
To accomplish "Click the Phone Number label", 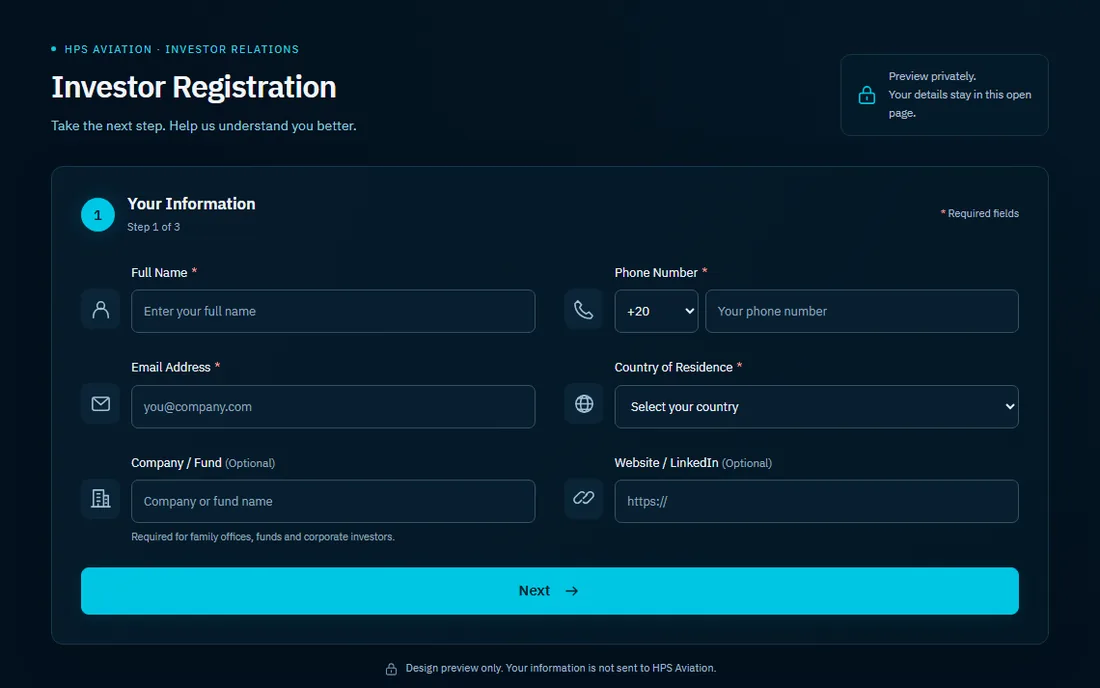I will [x=660, y=272].
